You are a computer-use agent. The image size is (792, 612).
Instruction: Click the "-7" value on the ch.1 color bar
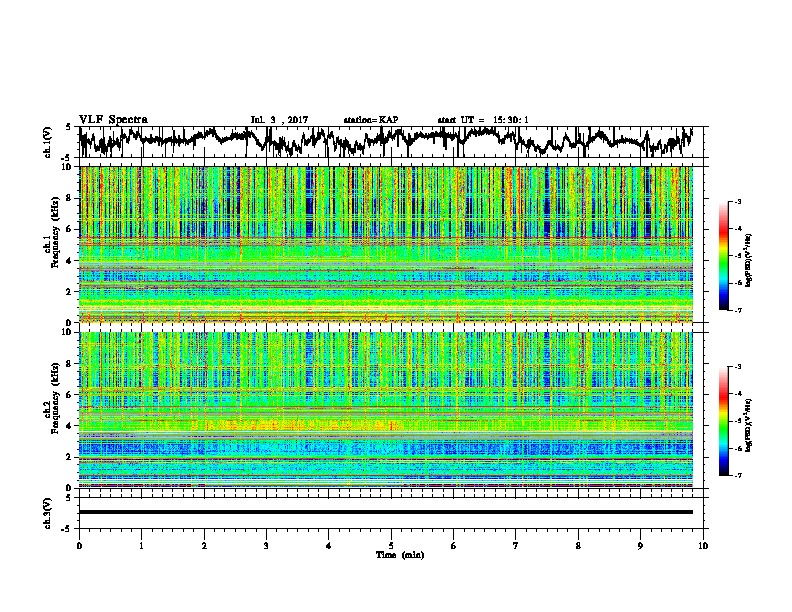[737, 310]
